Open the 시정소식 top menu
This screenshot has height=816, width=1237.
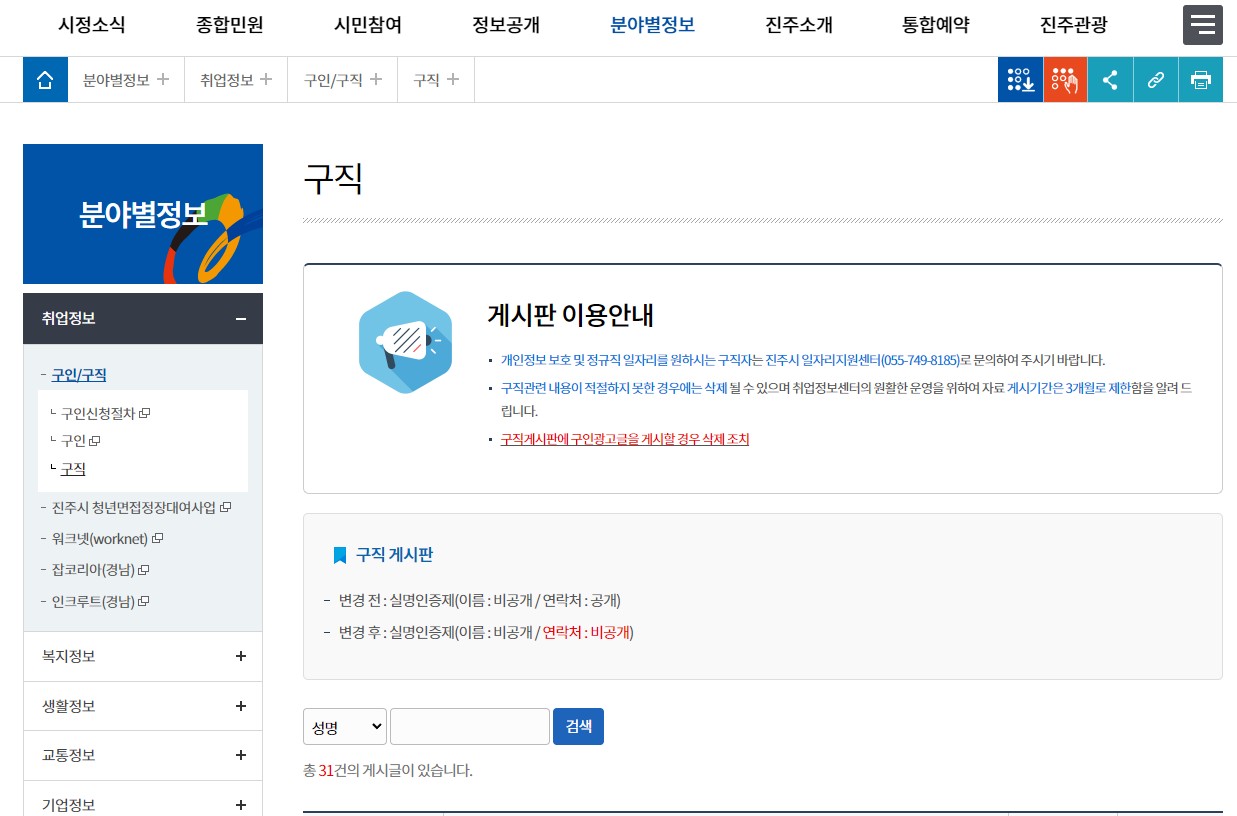click(x=92, y=26)
